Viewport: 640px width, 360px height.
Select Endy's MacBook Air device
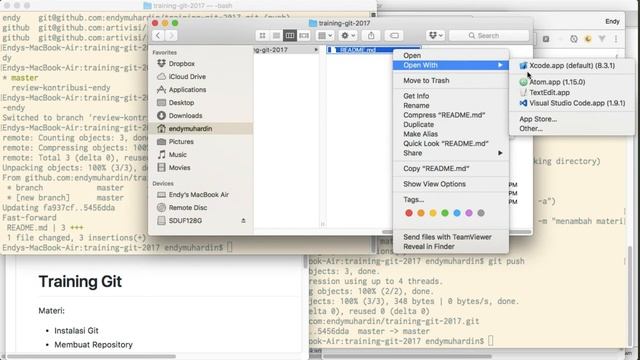pos(198,195)
